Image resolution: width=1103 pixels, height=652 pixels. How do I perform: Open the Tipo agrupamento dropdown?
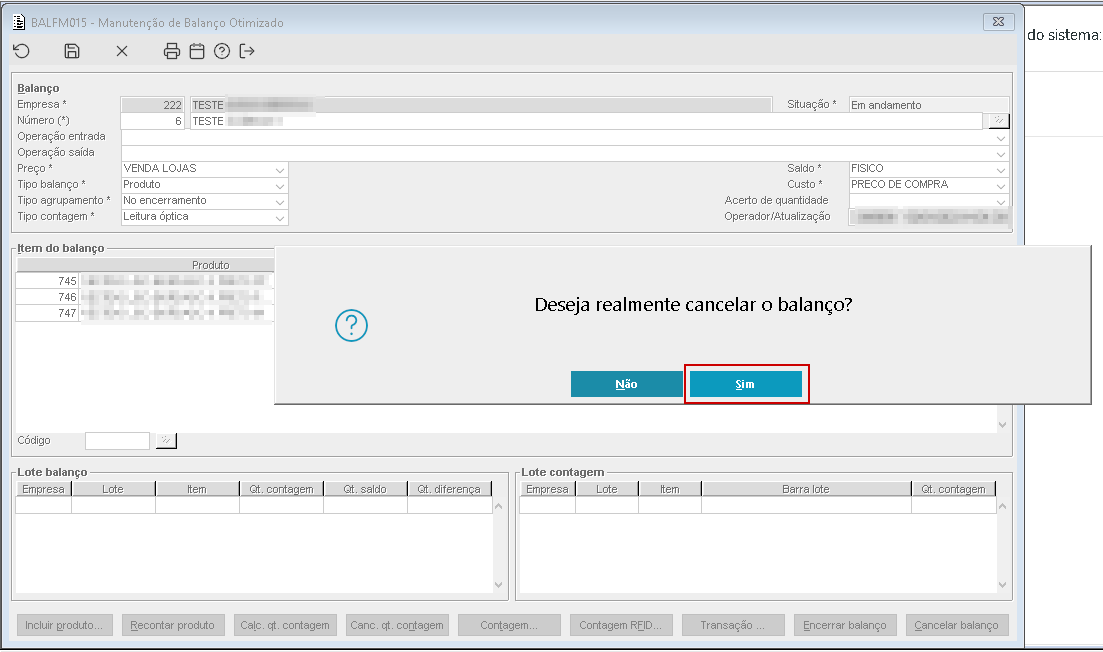pos(280,202)
